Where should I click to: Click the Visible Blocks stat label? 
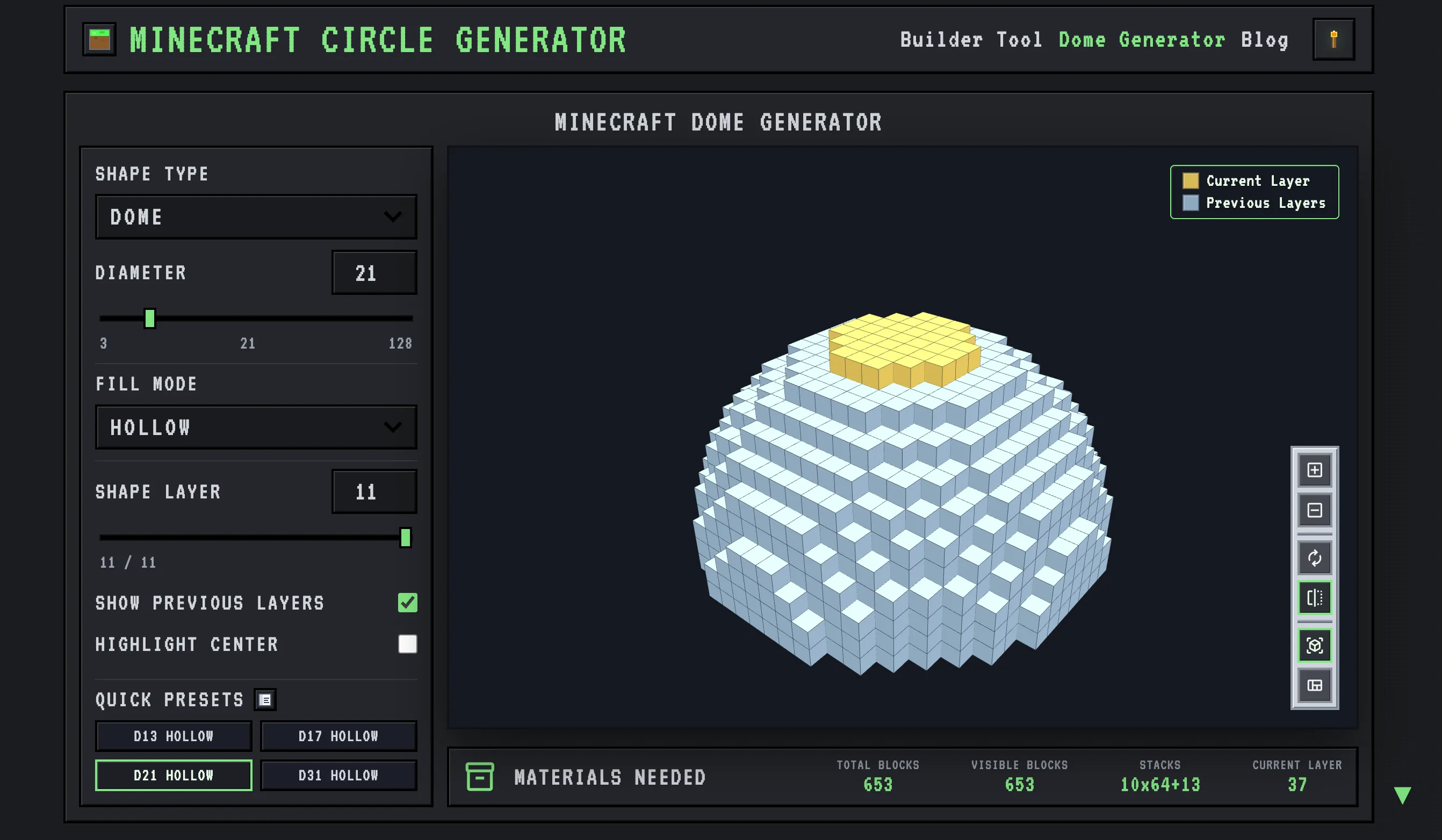[1019, 765]
